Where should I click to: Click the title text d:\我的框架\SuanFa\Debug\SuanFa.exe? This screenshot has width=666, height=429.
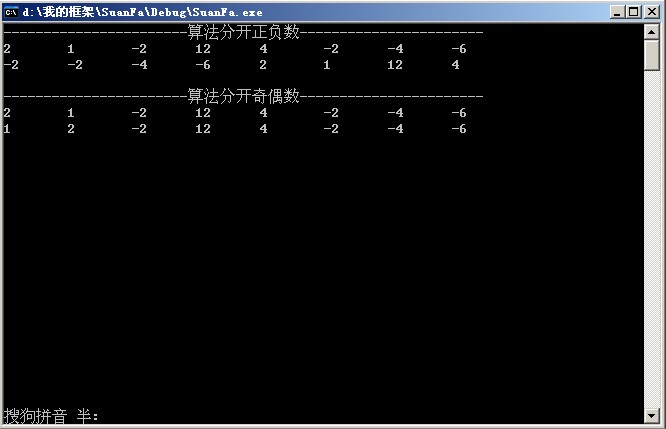[x=142, y=12]
